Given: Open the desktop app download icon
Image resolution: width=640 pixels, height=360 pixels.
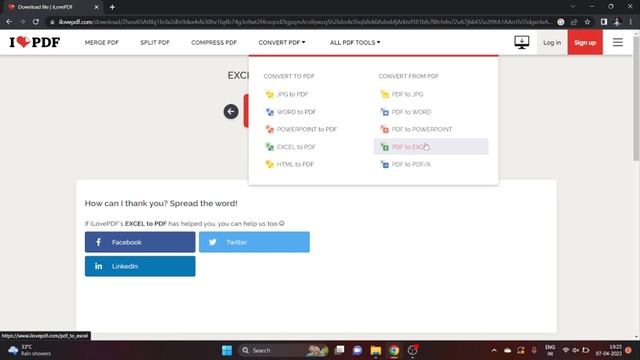Looking at the screenshot, I should click(522, 42).
